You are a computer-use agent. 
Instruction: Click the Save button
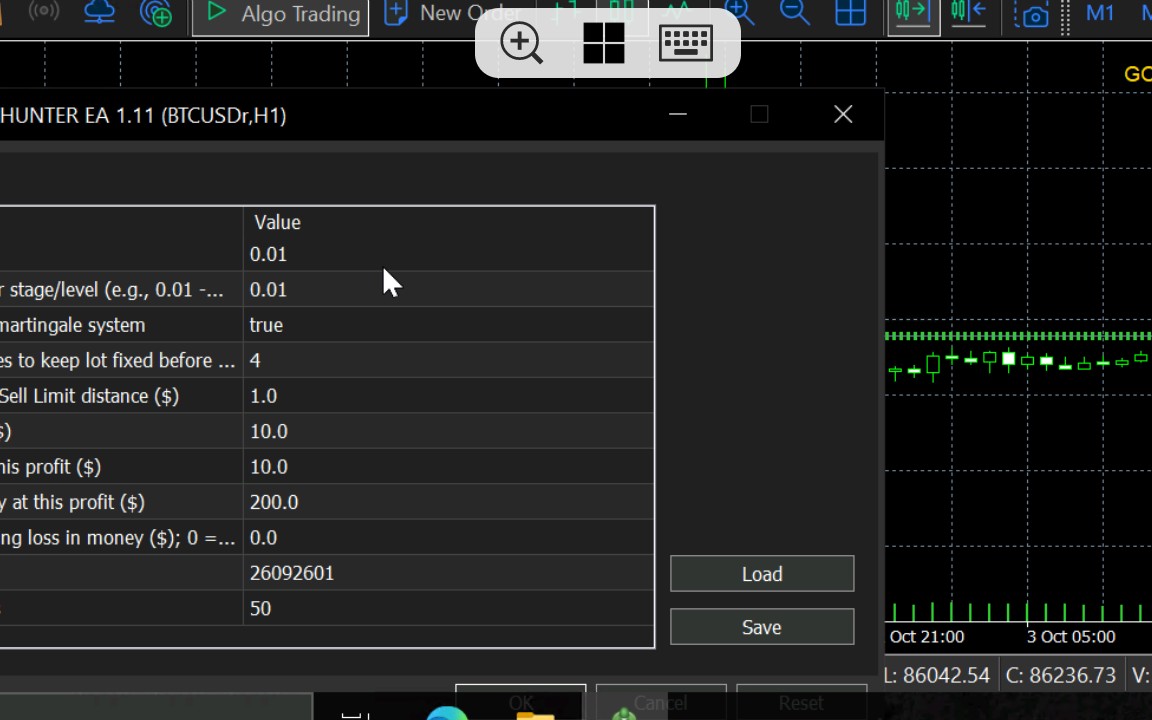coord(762,627)
